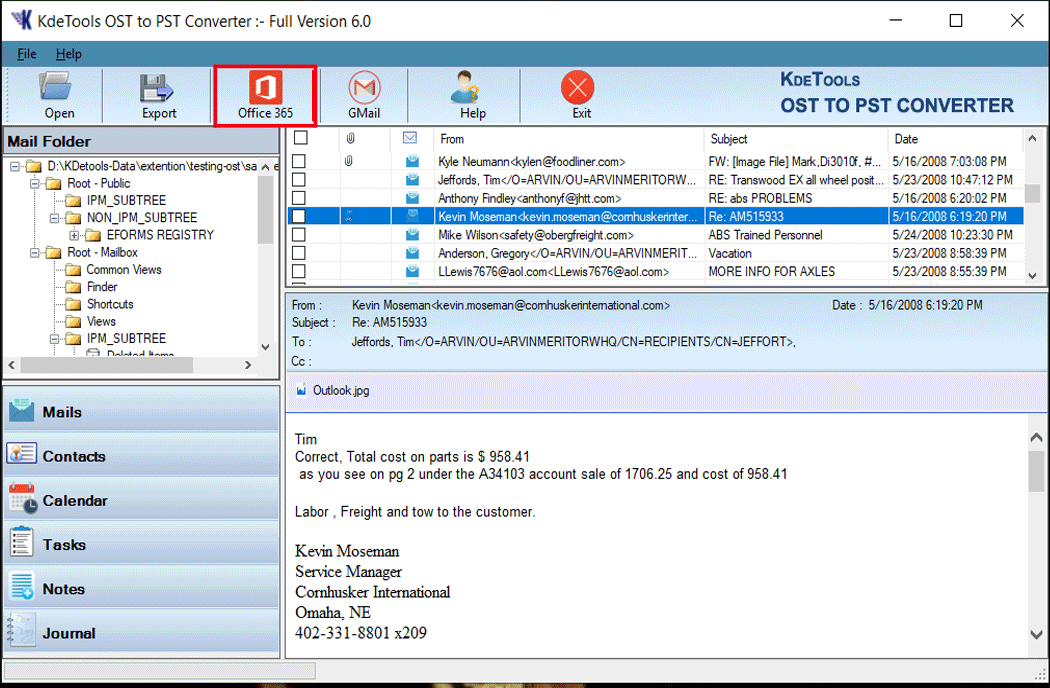
Task: Select the EFORMS REGISTRY folder
Action: 160,235
